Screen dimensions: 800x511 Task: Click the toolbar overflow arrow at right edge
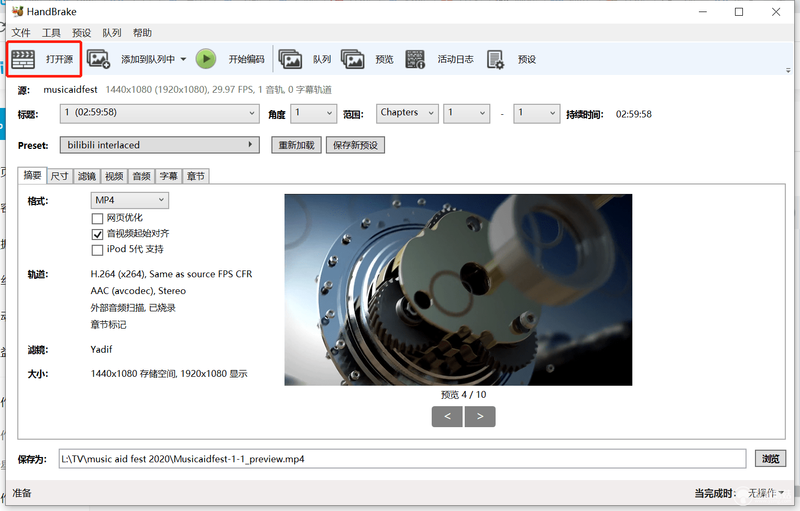coord(788,70)
